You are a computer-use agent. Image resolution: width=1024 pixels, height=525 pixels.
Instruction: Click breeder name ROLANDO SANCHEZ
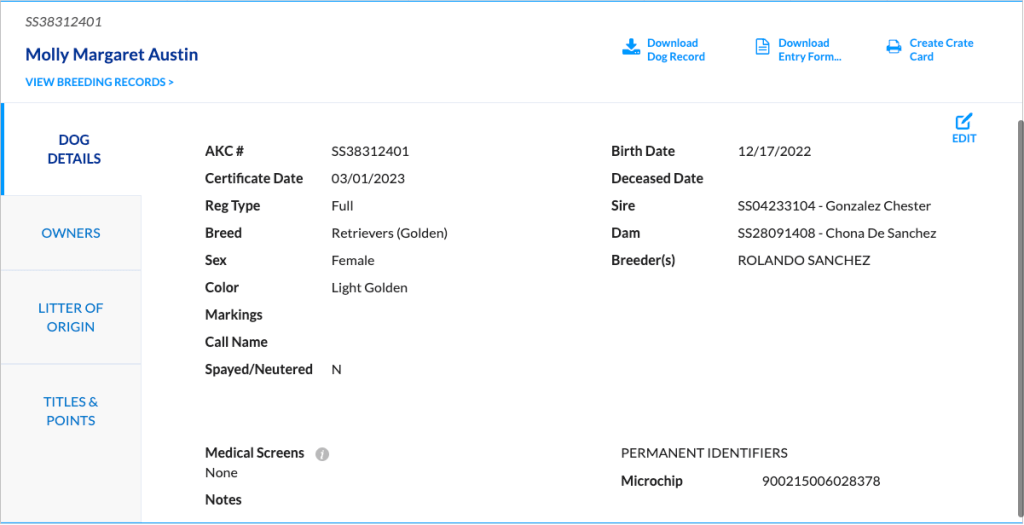pos(803,260)
